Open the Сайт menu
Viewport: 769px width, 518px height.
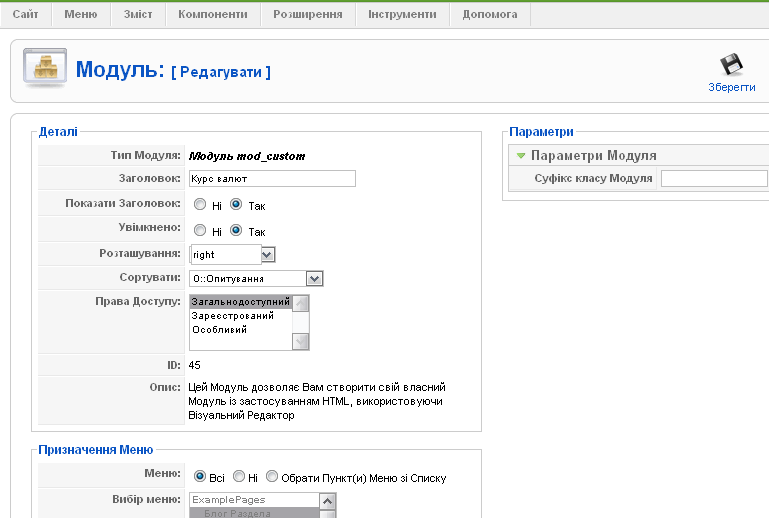coord(26,14)
